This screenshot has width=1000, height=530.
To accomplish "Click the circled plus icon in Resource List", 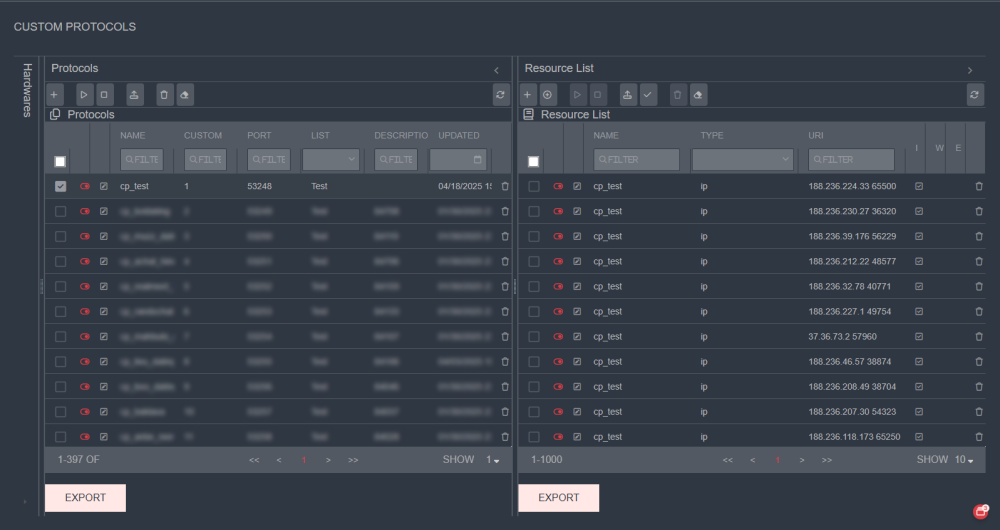I will (x=548, y=94).
